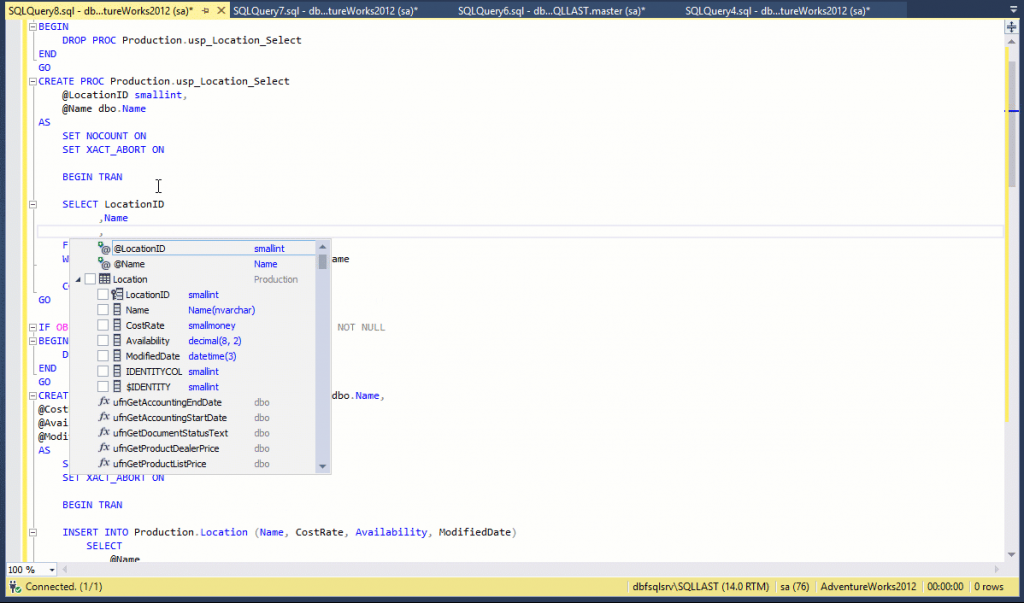The image size is (1024, 603).
Task: Collapse the CREATE PROC usp_Location_Select code block
Action: (x=33, y=82)
